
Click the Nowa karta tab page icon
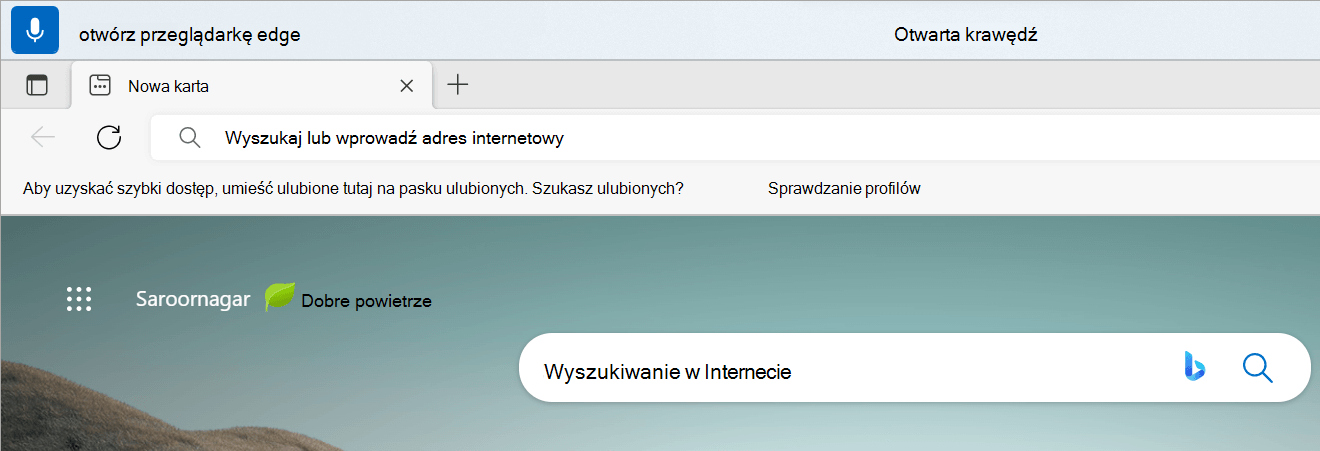click(99, 86)
